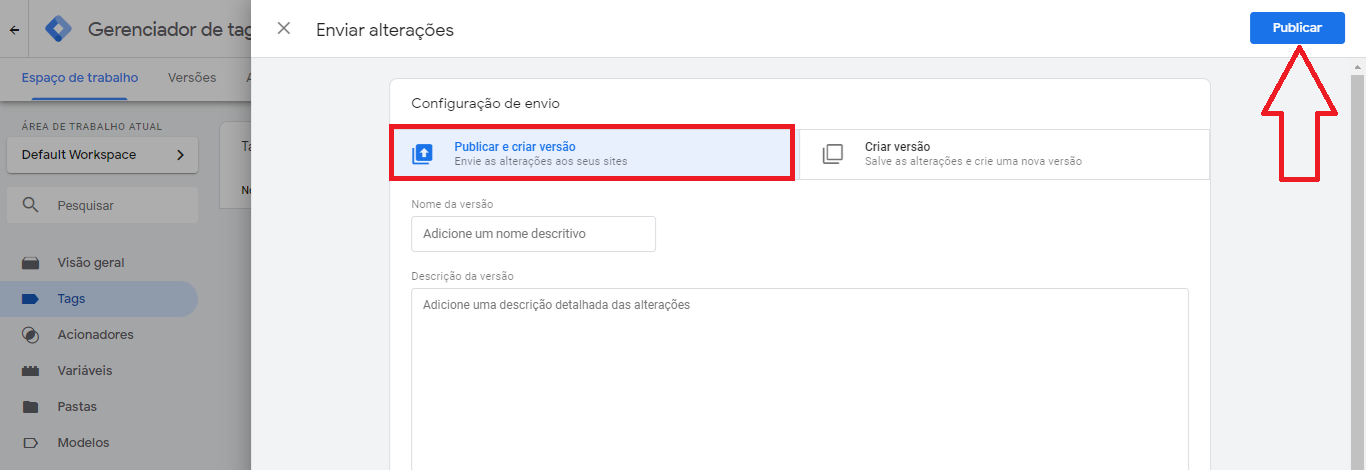Viewport: 1366px width, 470px height.
Task: Open the Versões tab
Action: pos(192,78)
